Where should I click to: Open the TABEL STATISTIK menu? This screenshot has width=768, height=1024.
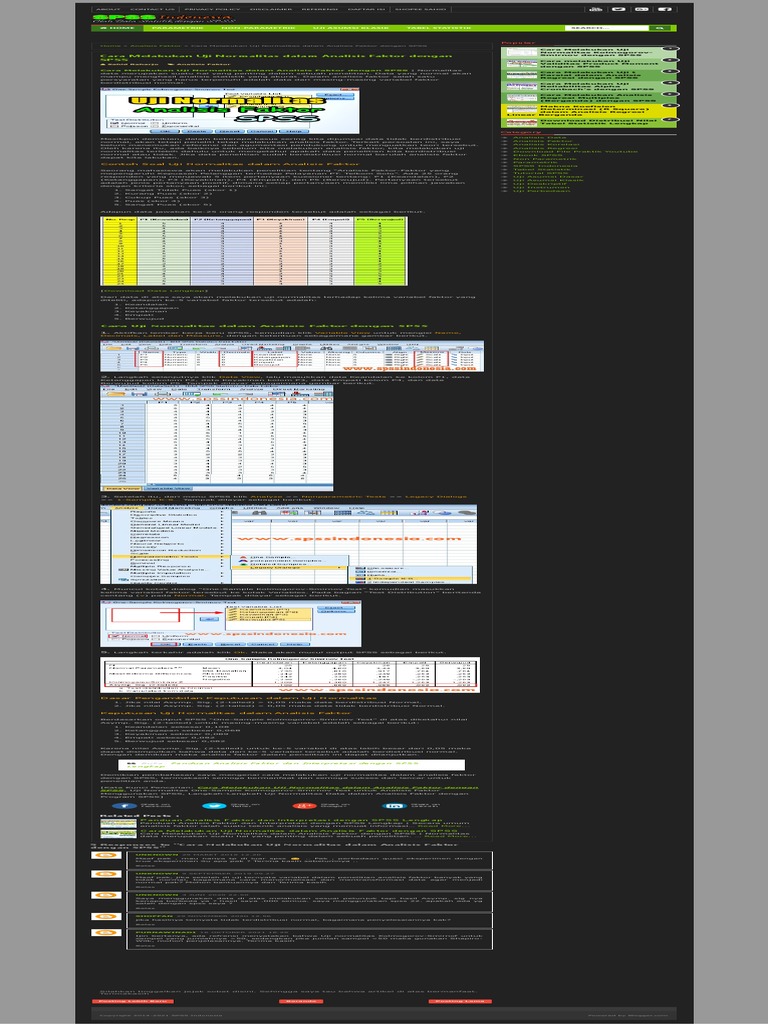[438, 28]
